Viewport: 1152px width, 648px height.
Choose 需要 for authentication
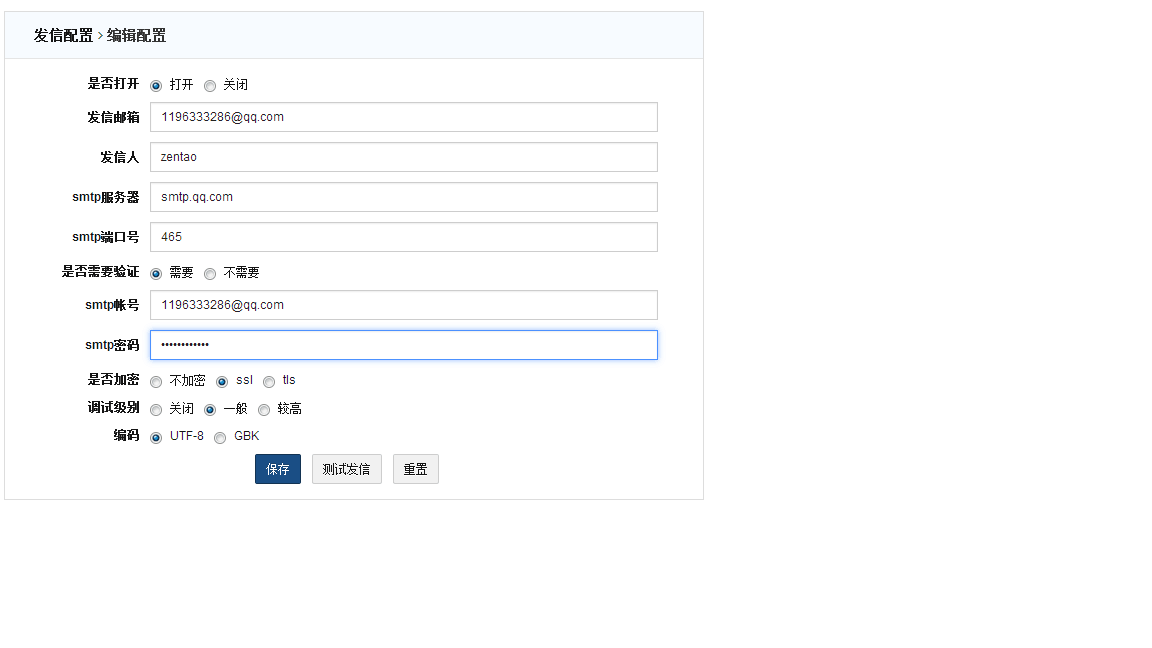point(156,274)
